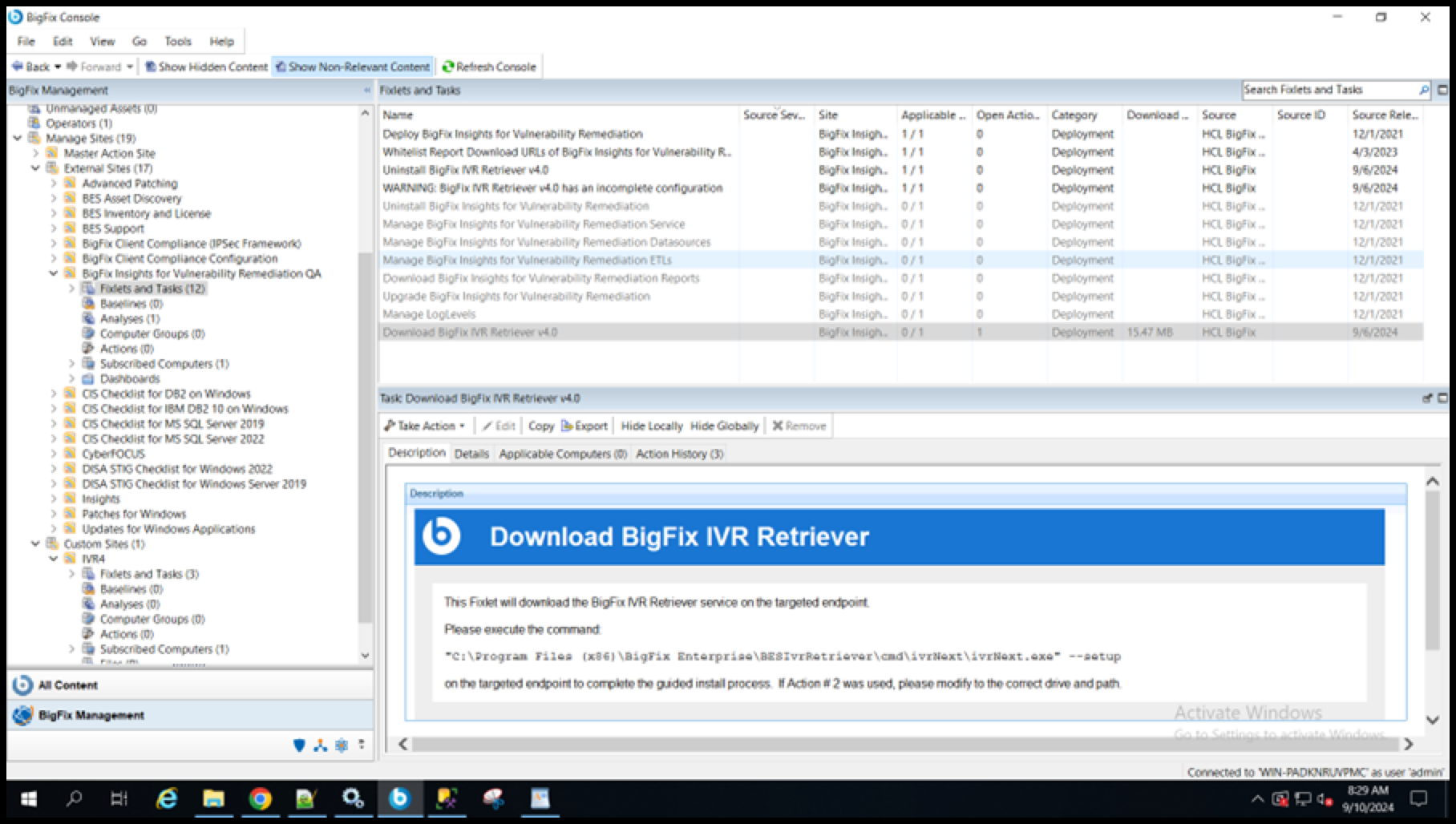Collapse the Manage Sites (19) tree node
Screen dimensions: 1456x824
tap(18, 139)
